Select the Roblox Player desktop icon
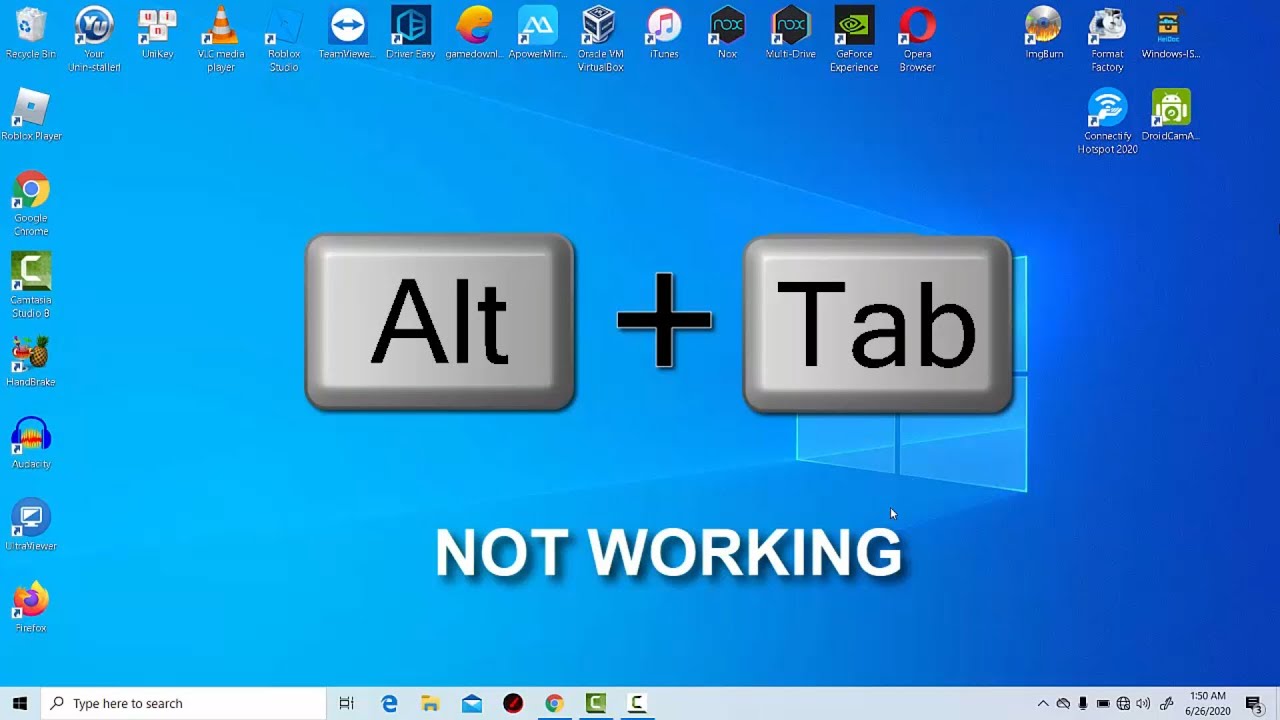Image resolution: width=1280 pixels, height=720 pixels. 31,110
